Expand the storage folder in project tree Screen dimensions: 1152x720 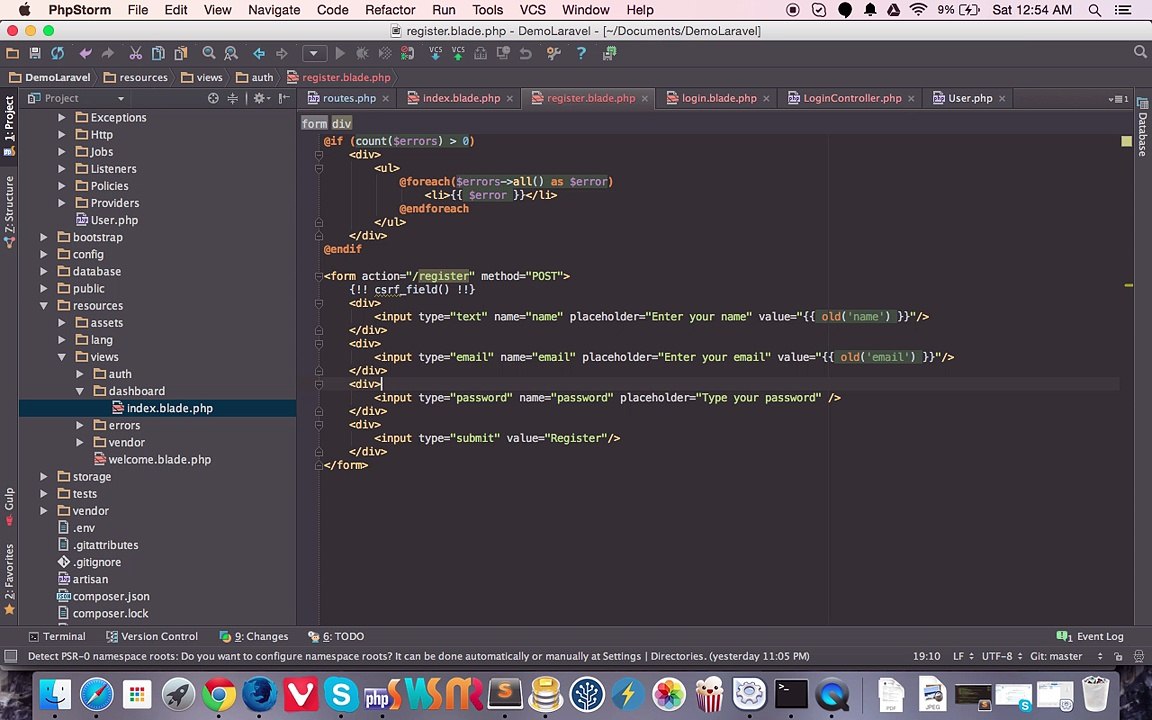pos(44,477)
